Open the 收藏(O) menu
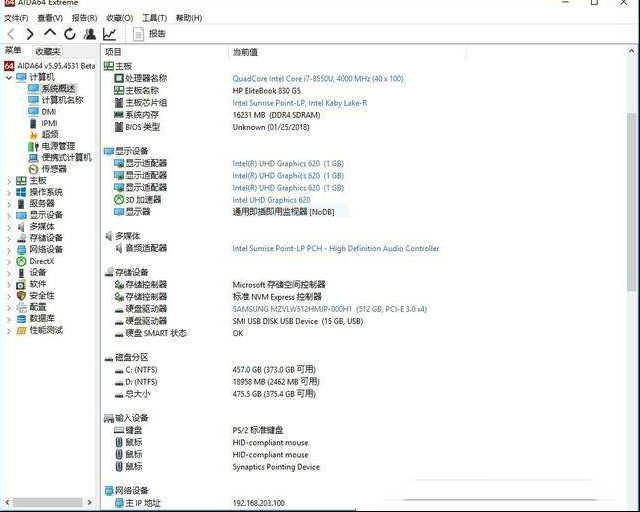640x512 pixels. (x=120, y=18)
